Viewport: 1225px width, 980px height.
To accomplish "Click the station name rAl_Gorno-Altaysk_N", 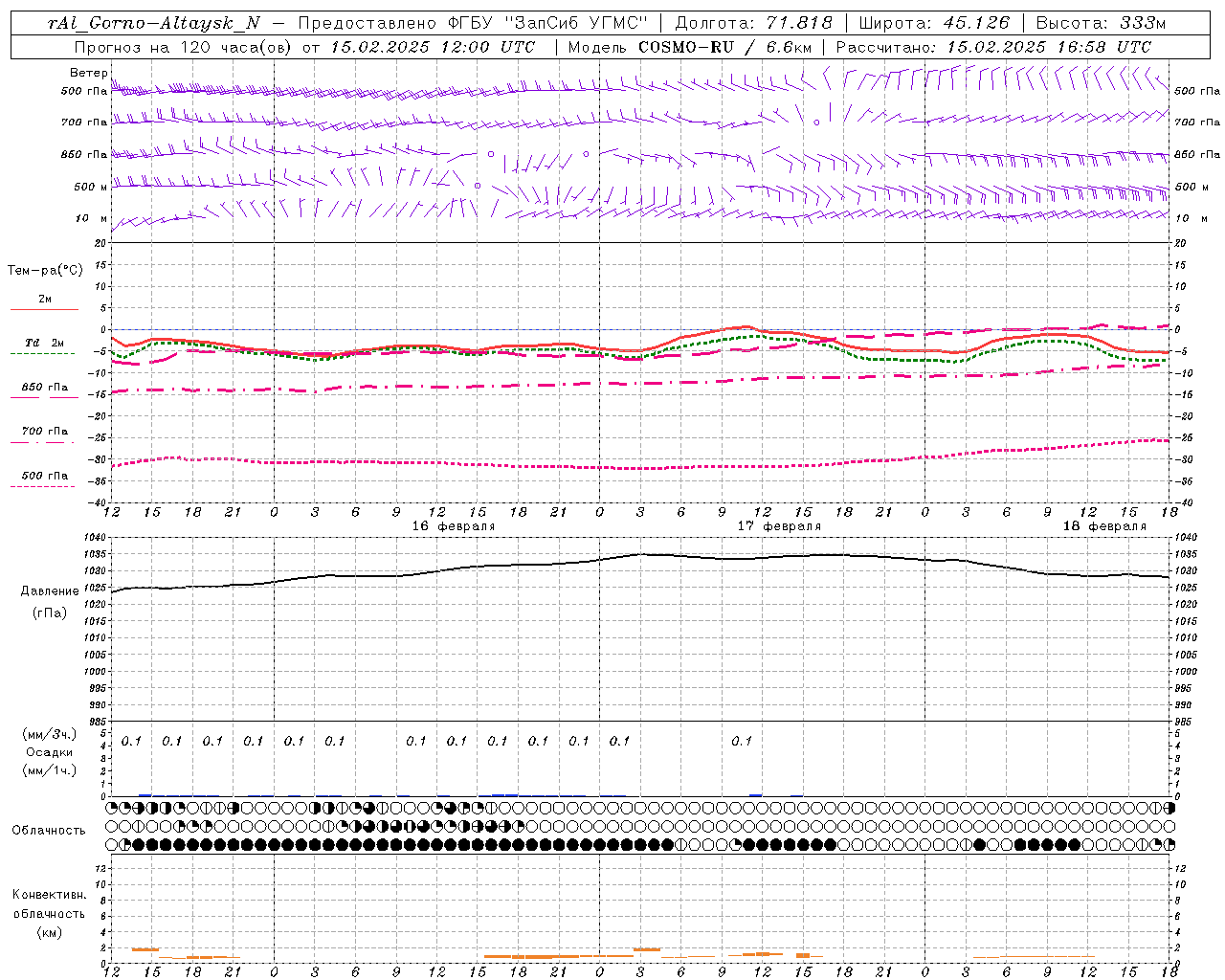I will (153, 23).
